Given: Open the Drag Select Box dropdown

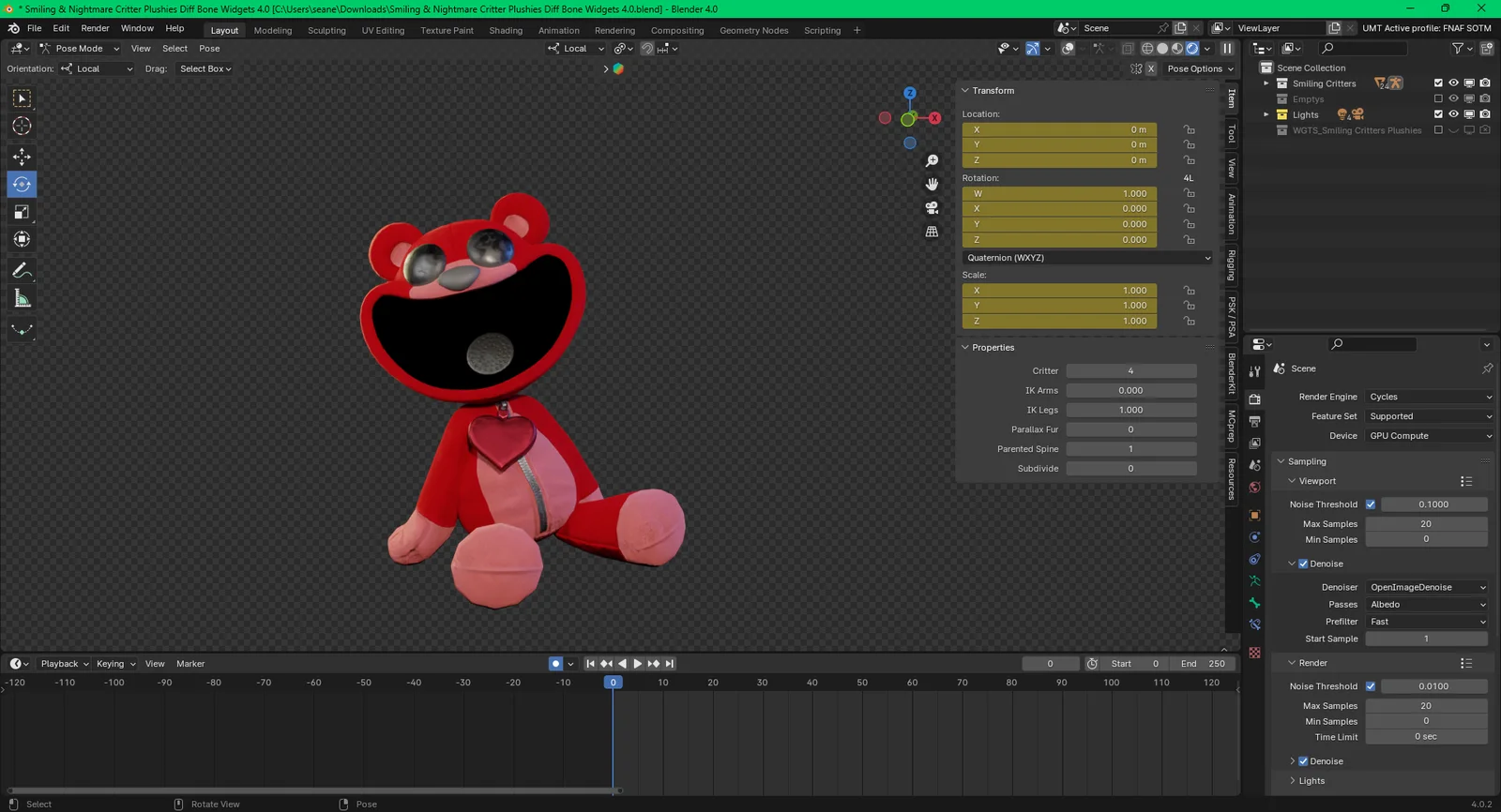Looking at the screenshot, I should tap(205, 68).
